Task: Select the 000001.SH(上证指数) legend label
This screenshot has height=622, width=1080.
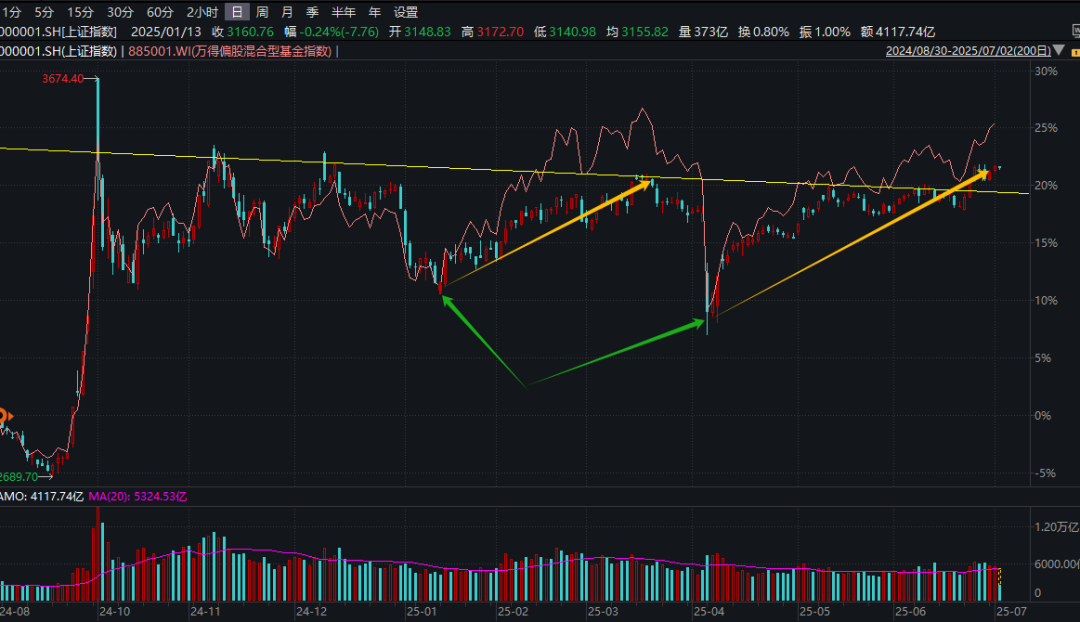Action: pos(59,51)
